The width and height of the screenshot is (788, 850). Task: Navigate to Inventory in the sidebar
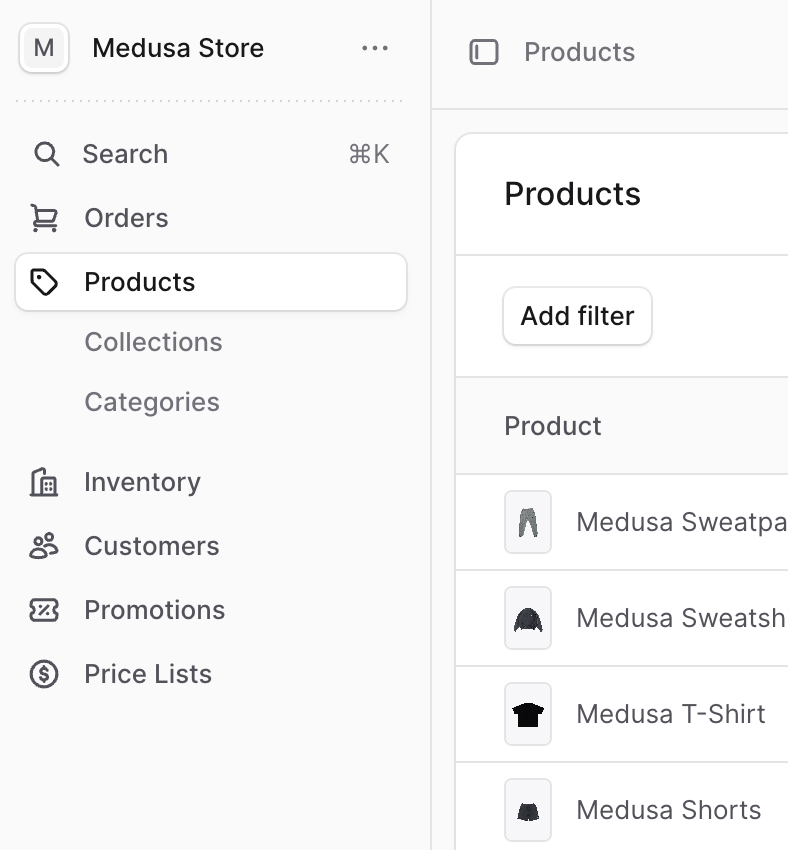142,482
